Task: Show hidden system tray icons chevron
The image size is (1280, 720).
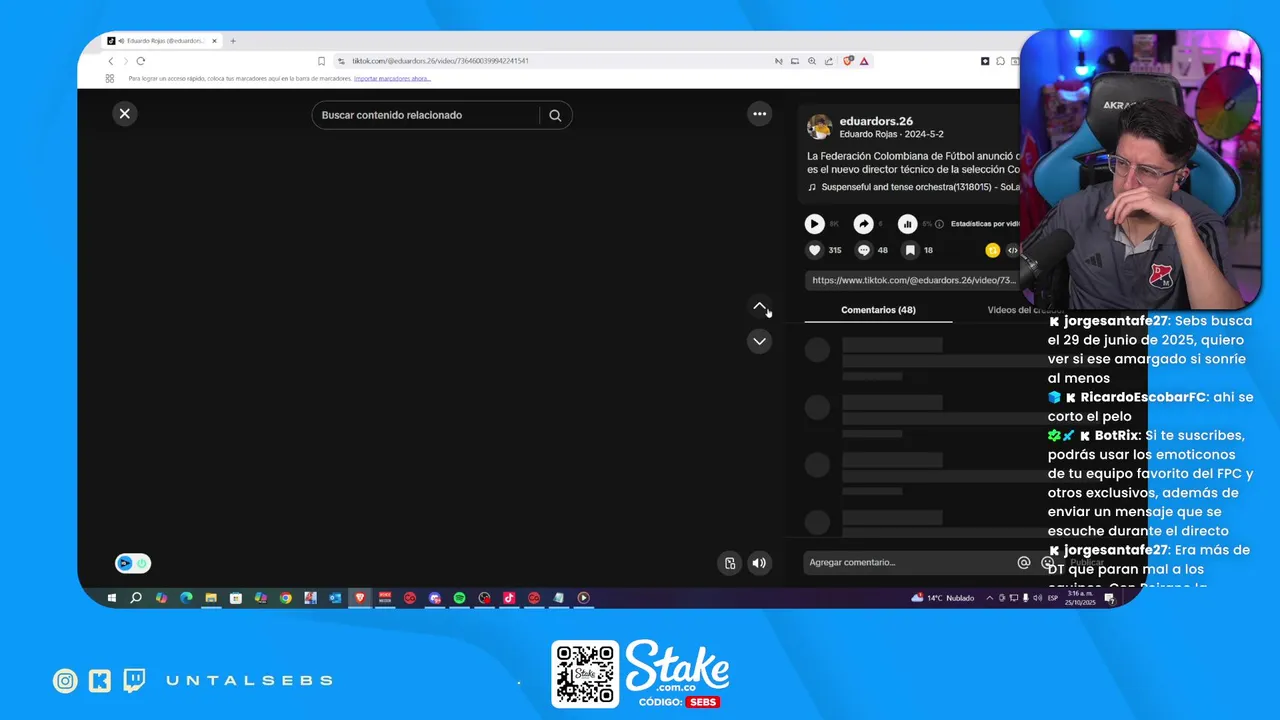Action: 990,598
